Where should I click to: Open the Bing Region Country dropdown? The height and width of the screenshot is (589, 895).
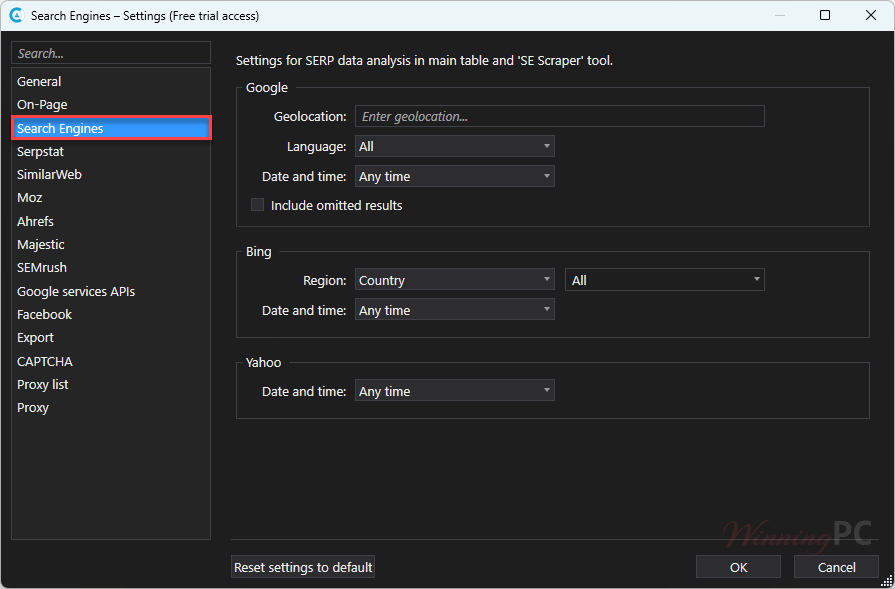pyautogui.click(x=454, y=281)
